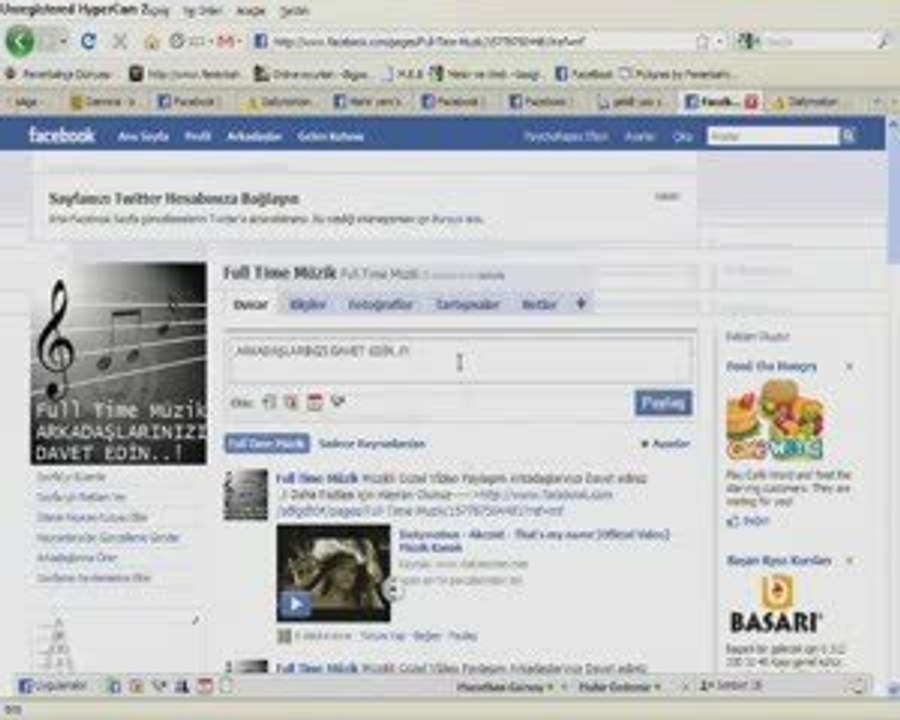Click the Beğen like link under video post

427,636
